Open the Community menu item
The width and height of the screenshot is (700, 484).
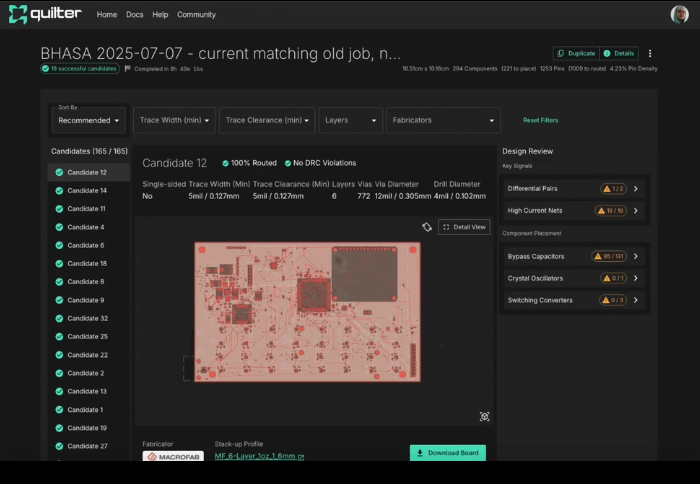[196, 15]
